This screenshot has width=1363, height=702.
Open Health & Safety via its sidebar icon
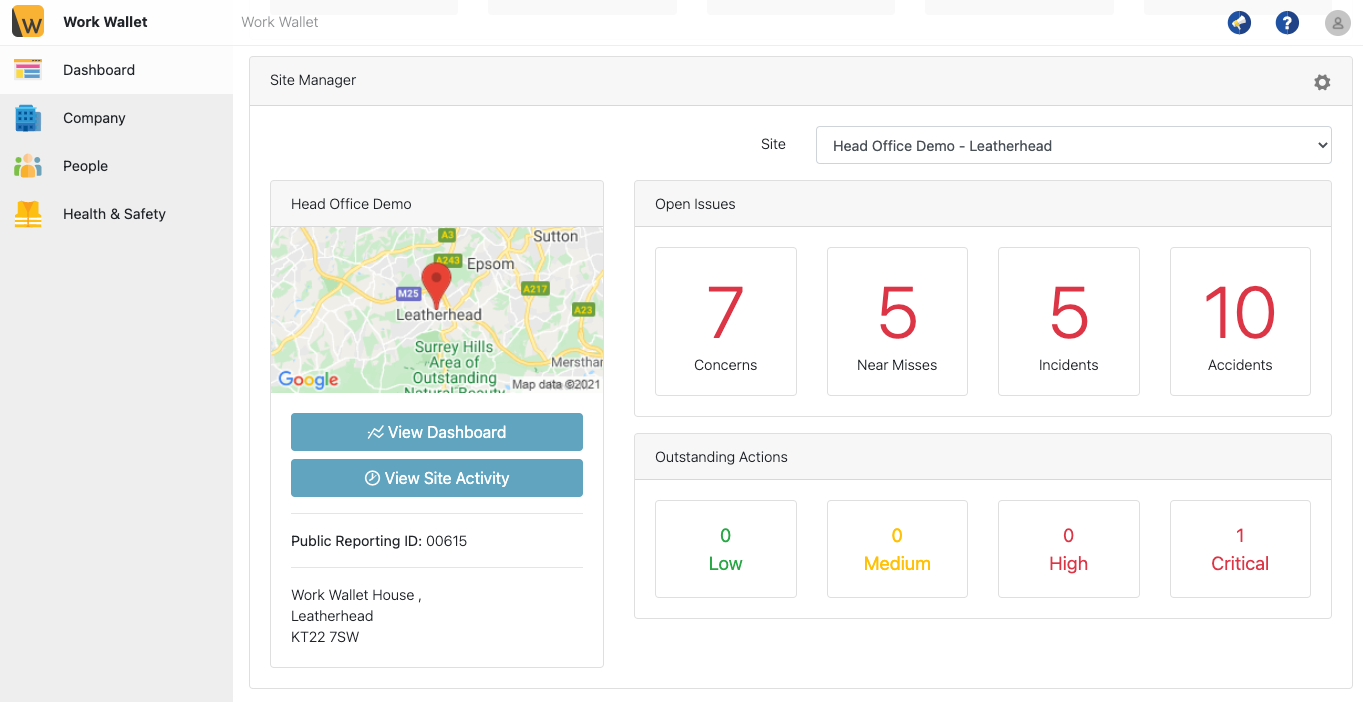click(x=27, y=214)
